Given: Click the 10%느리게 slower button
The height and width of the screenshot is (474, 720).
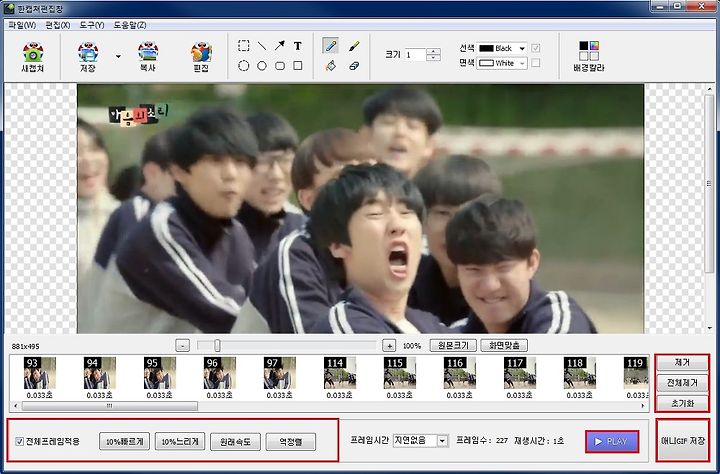Looking at the screenshot, I should click(180, 442).
